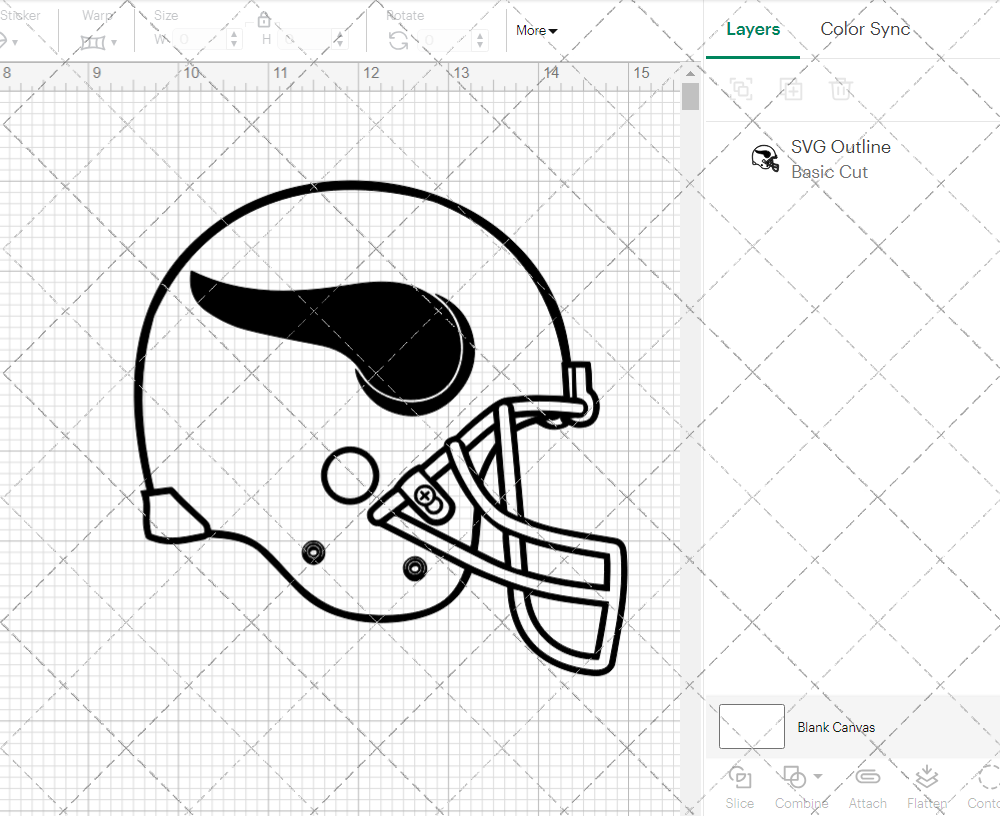Switch to the Layers tab
Image resolution: width=1000 pixels, height=816 pixels.
click(753, 29)
